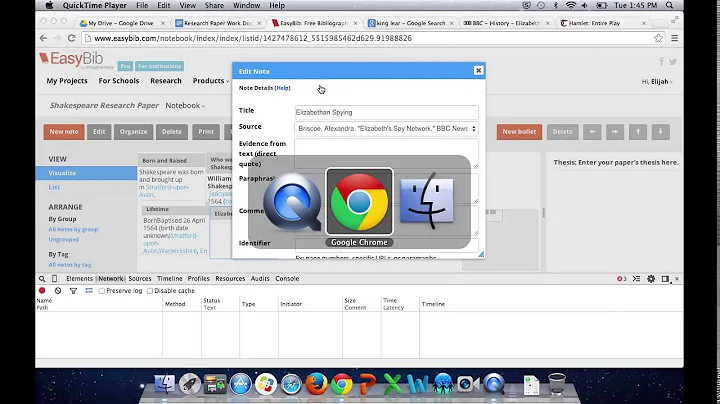The image size is (720, 404).
Task: Click the All notes by group link
Action: (73, 229)
